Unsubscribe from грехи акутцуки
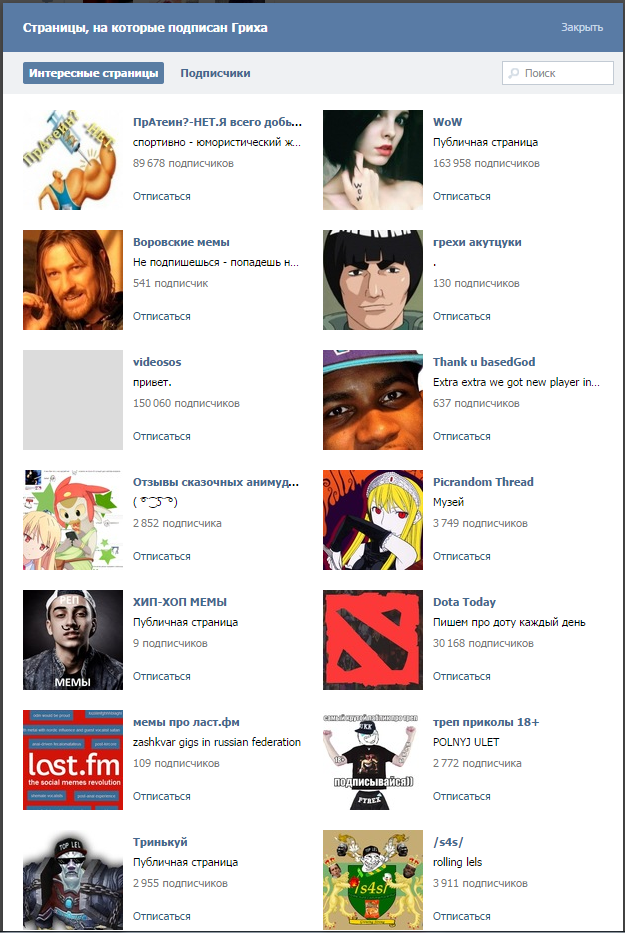The width and height of the screenshot is (625, 933). tap(461, 316)
